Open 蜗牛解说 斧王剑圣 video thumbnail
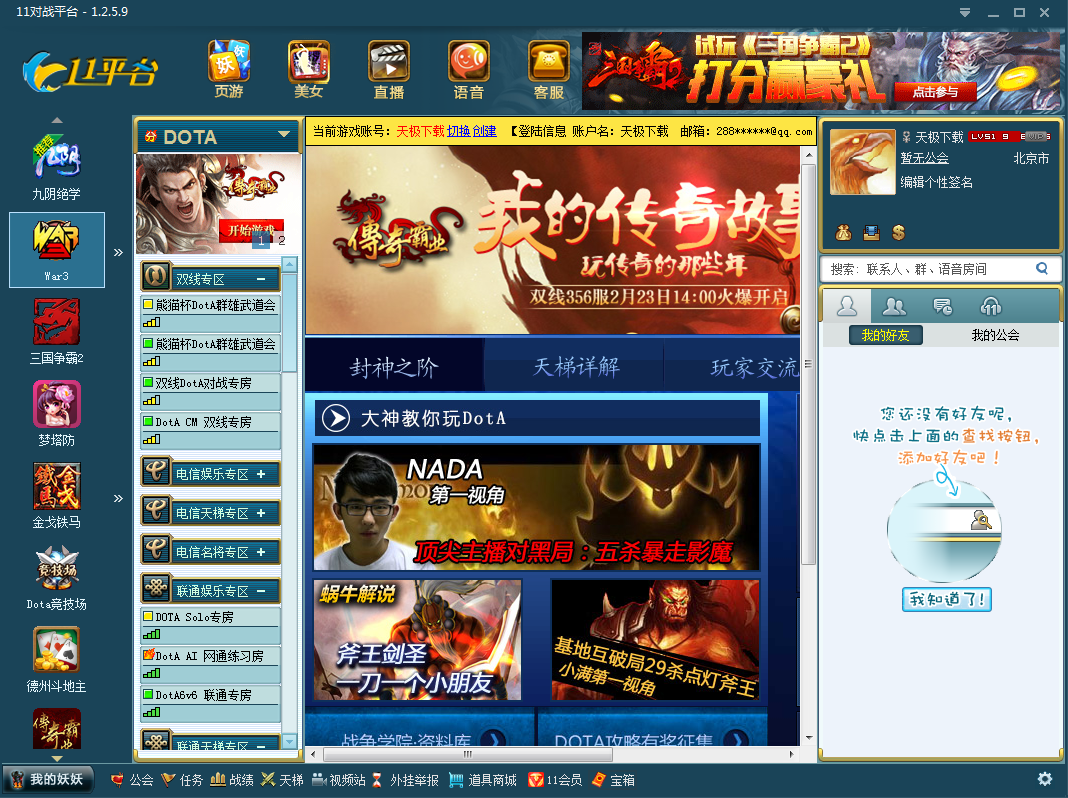The width and height of the screenshot is (1068, 798). coord(418,639)
